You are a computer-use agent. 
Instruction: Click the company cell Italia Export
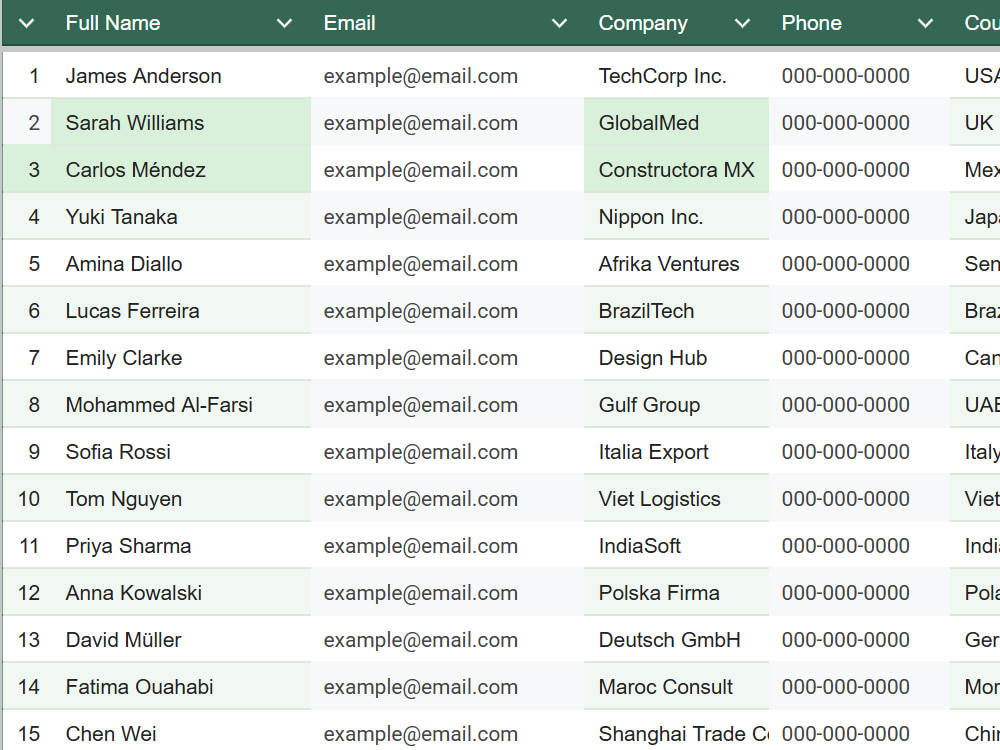tap(677, 452)
